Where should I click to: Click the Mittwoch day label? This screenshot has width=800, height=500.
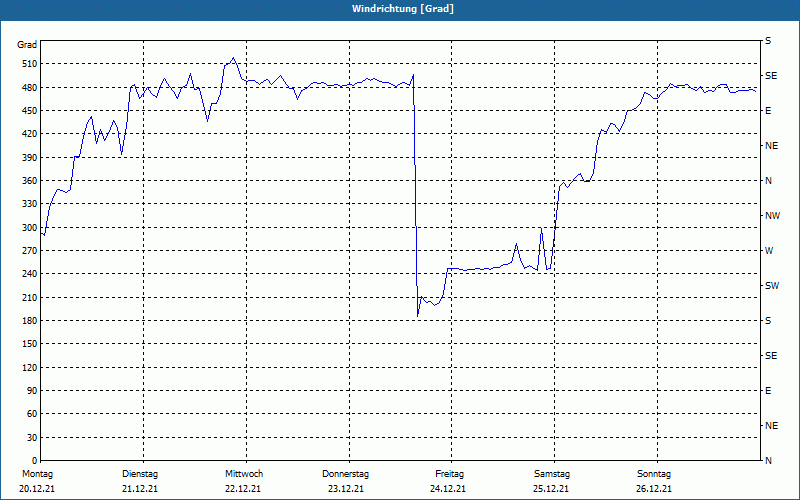click(x=244, y=474)
